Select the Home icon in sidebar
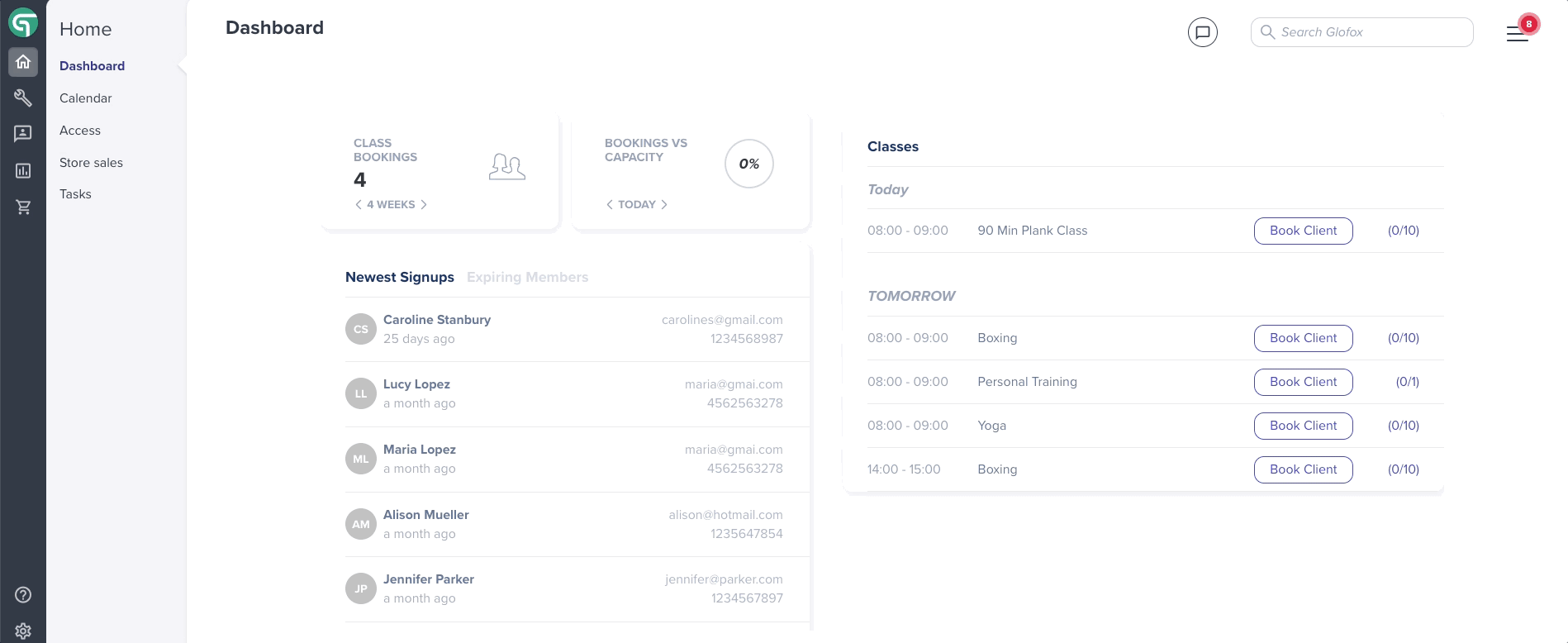Screen dimensions: 1568x643 point(23,62)
